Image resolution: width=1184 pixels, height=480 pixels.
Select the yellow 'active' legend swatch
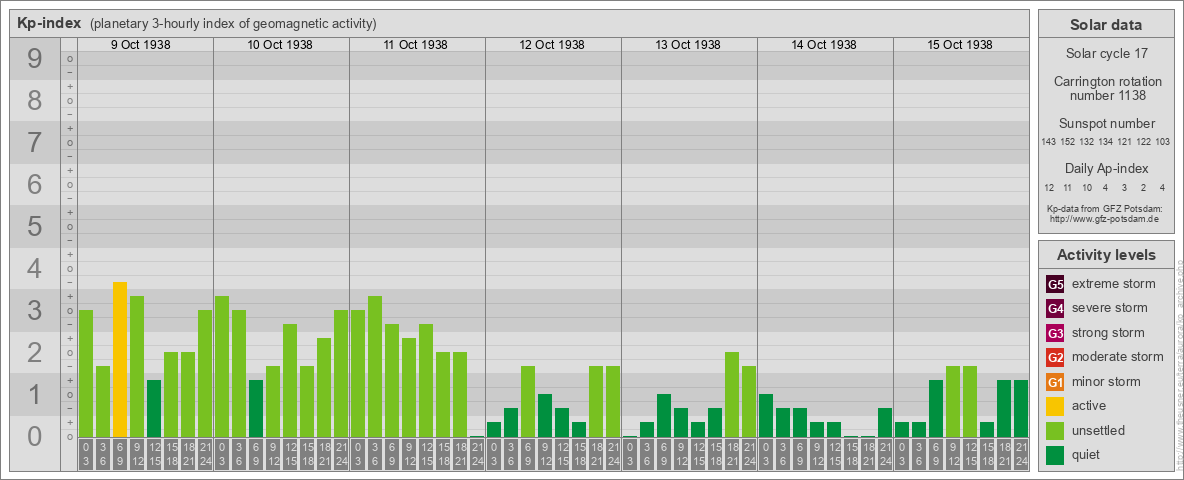click(1056, 406)
